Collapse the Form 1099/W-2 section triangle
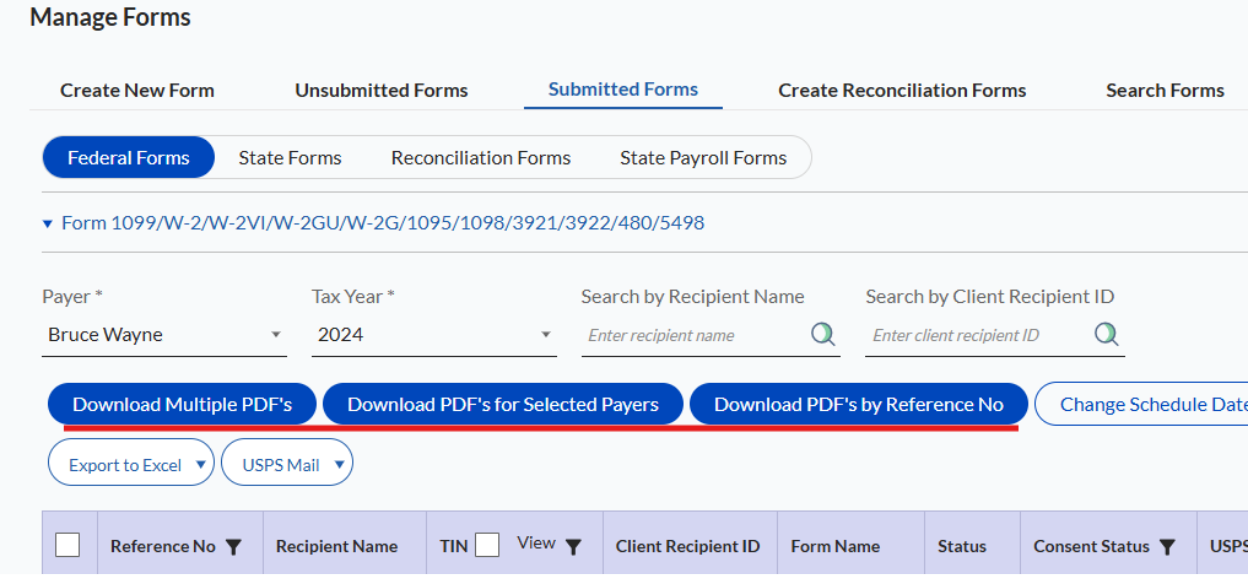The width and height of the screenshot is (1248, 576). tap(47, 223)
